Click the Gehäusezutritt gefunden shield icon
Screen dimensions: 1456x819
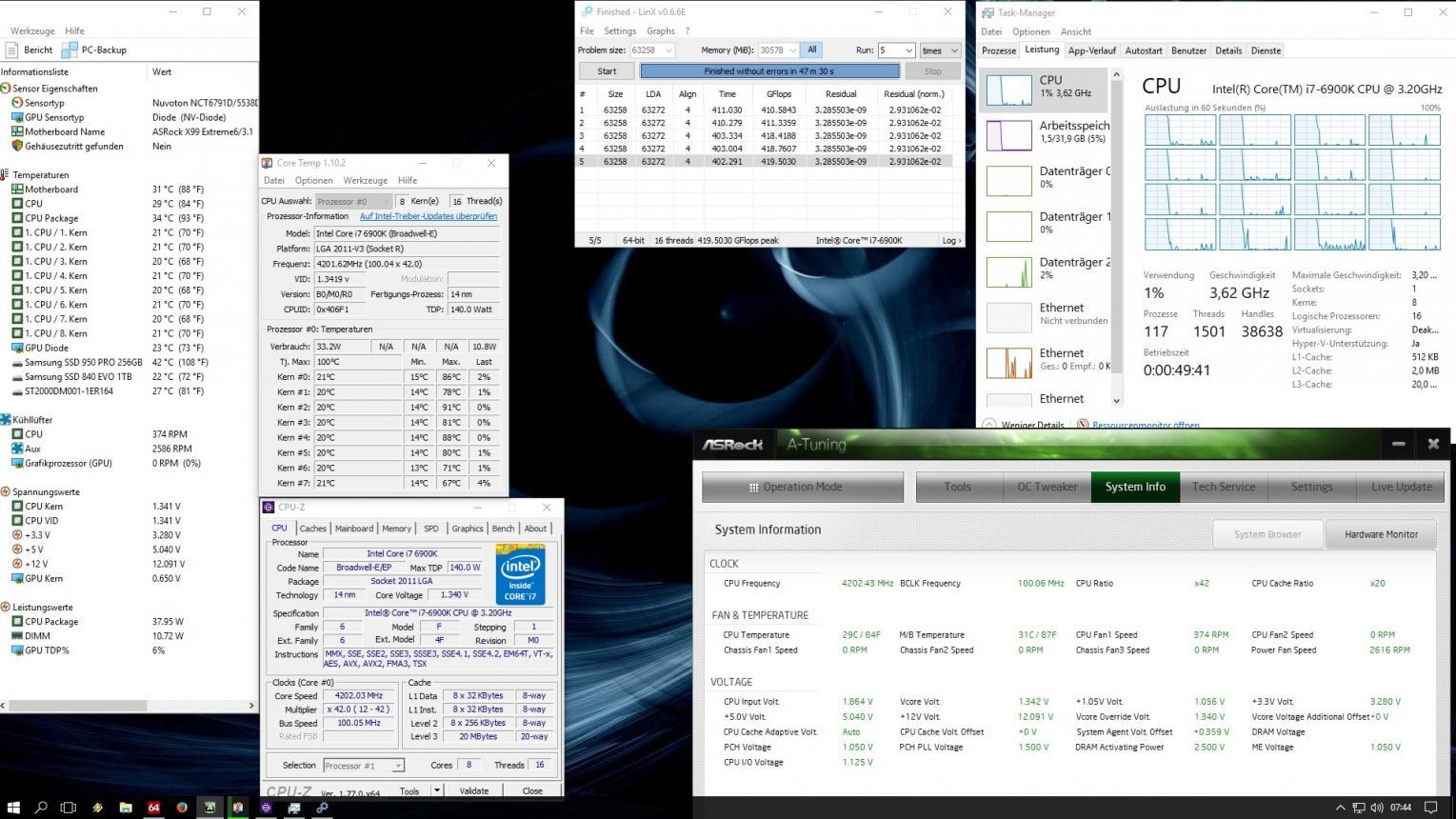click(17, 146)
